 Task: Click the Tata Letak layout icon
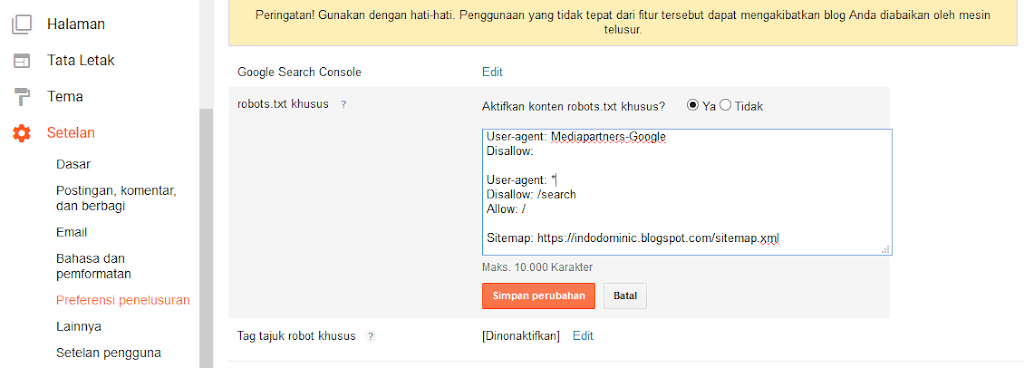(22, 61)
